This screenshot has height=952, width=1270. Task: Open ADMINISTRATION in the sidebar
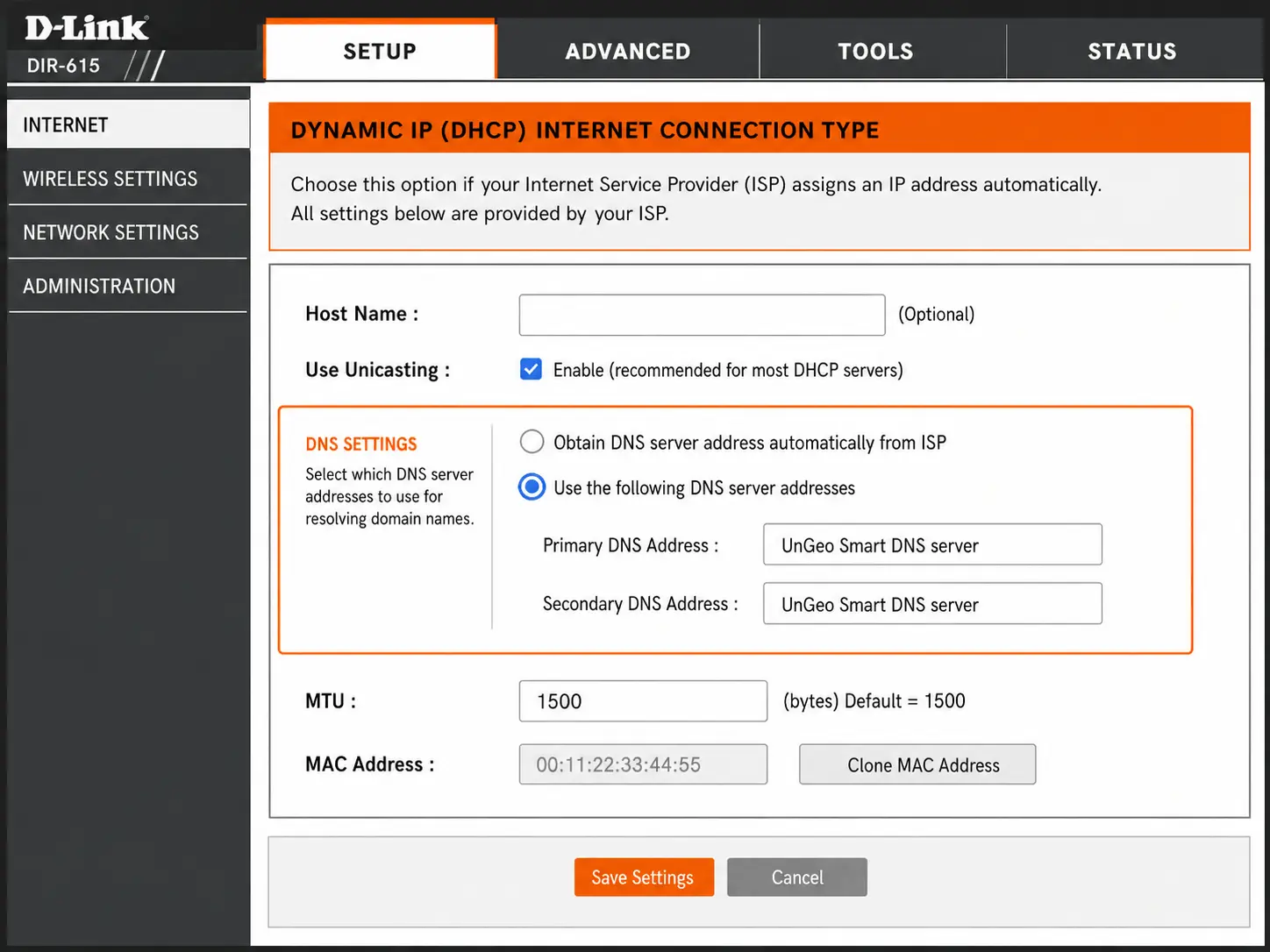click(128, 286)
